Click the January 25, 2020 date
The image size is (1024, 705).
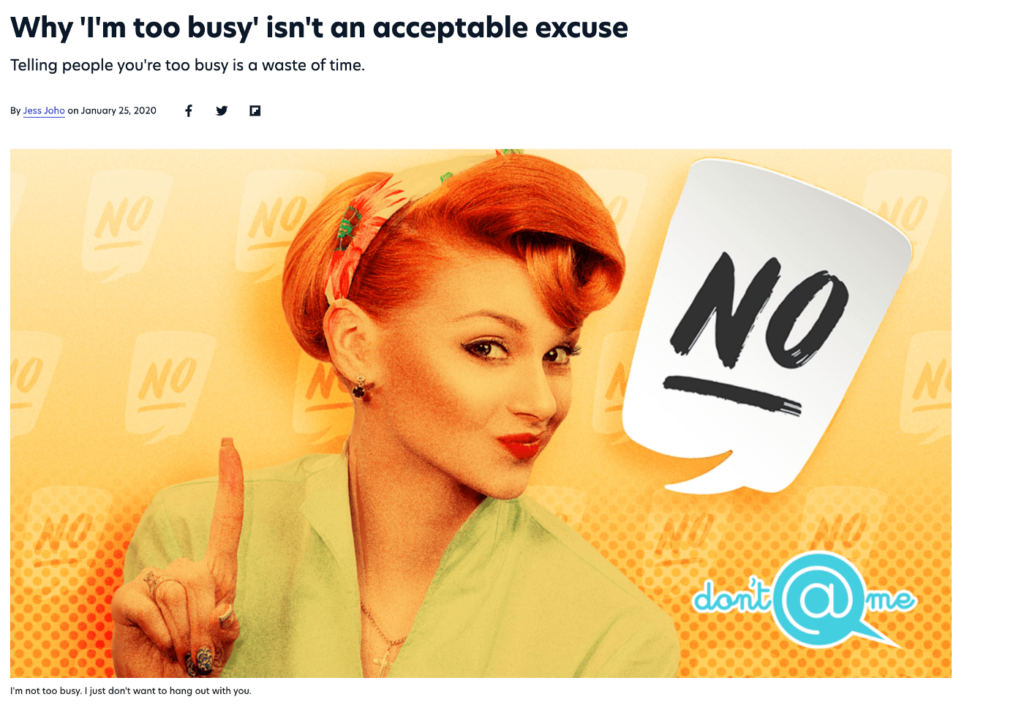click(118, 111)
